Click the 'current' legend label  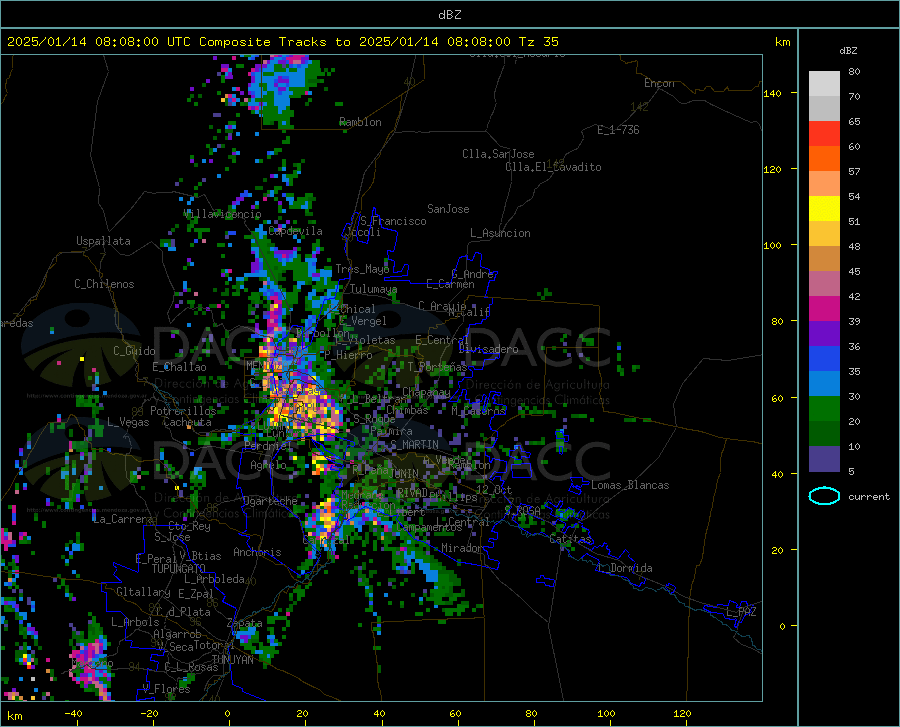coord(869,497)
